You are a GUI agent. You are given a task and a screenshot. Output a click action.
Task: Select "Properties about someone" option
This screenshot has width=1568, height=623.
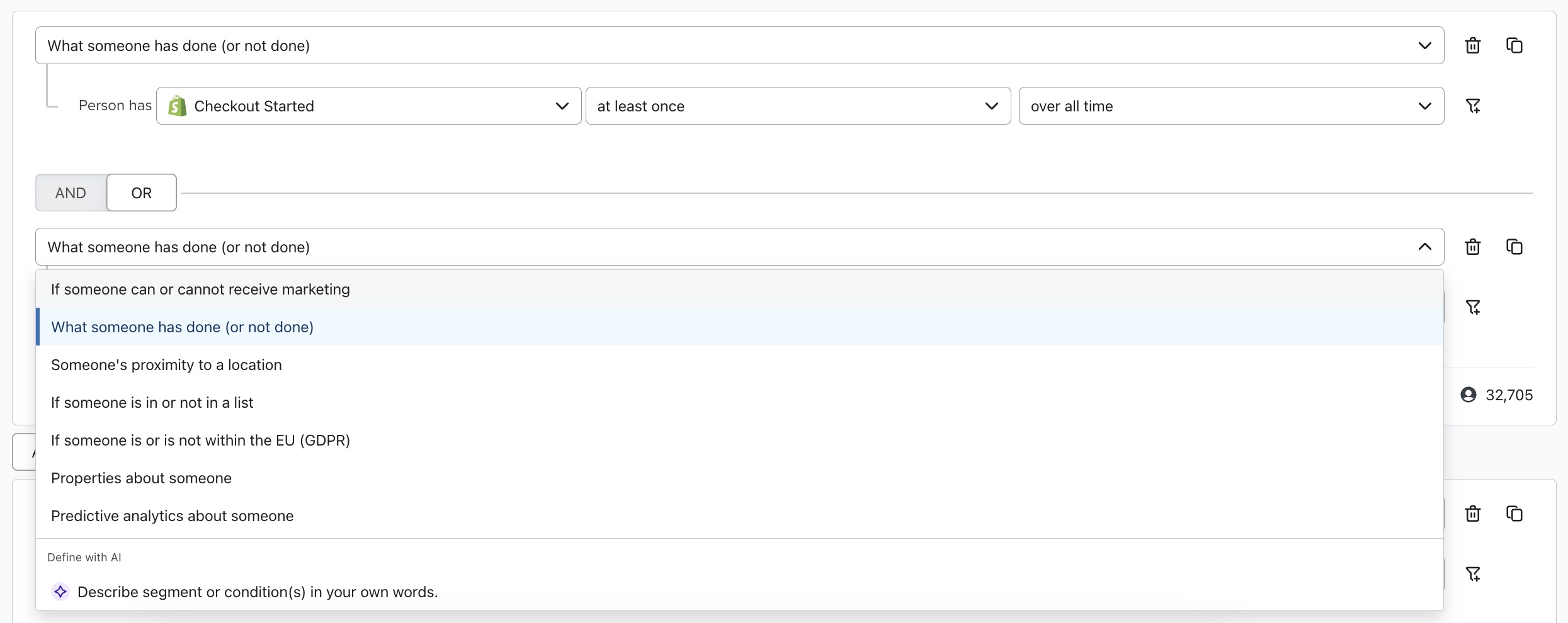point(141,478)
